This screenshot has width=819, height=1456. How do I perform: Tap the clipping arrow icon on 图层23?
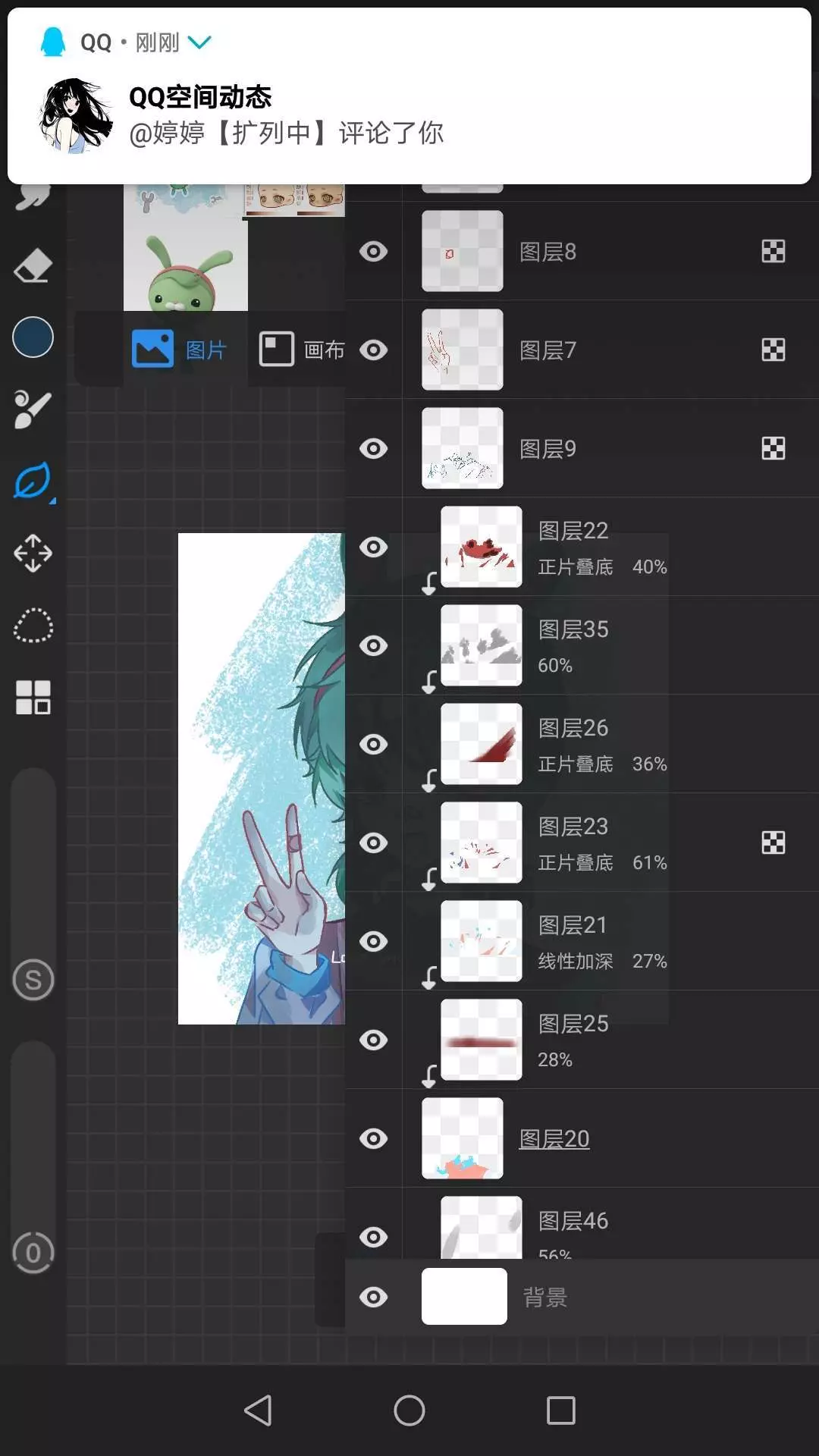[x=429, y=879]
